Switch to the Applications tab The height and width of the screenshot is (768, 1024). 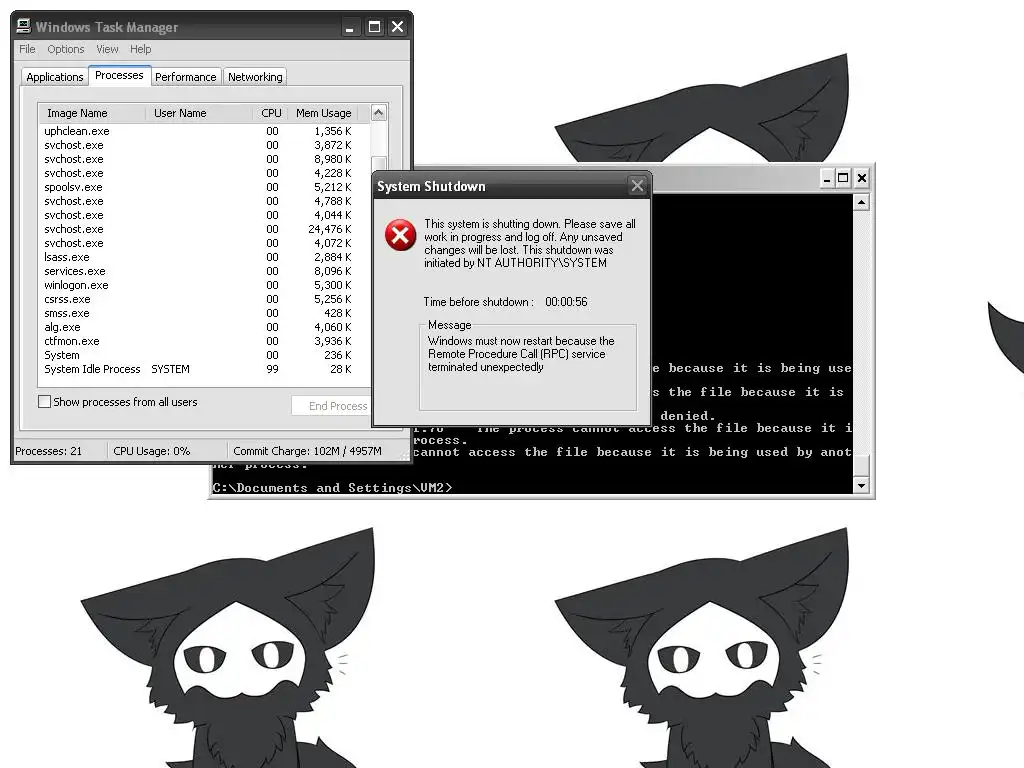pos(55,77)
